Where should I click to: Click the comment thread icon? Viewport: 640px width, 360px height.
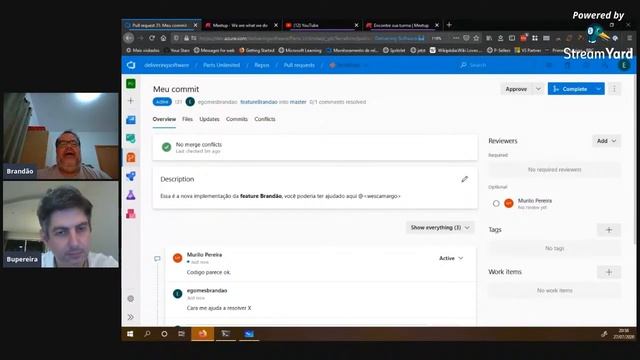[x=157, y=259]
